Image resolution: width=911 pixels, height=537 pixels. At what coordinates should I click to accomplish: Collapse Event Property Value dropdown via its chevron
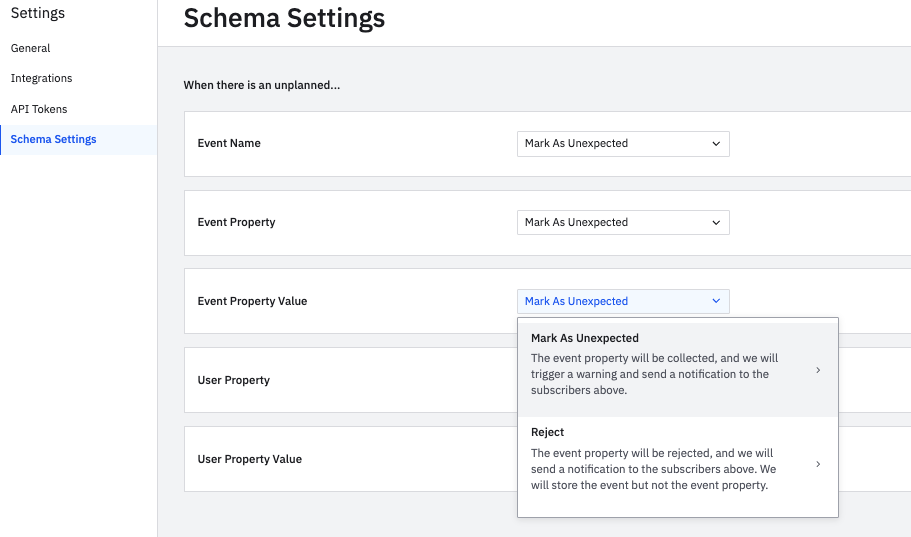tap(716, 301)
